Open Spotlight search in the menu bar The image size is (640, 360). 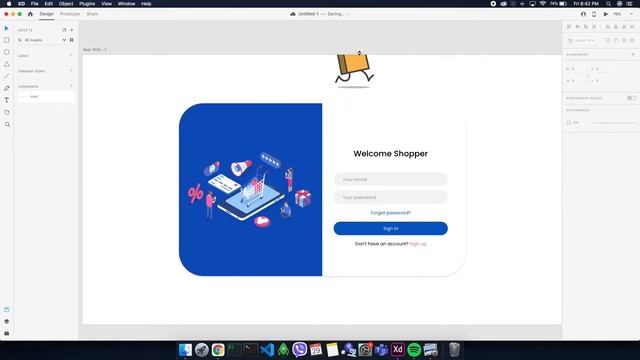click(609, 4)
